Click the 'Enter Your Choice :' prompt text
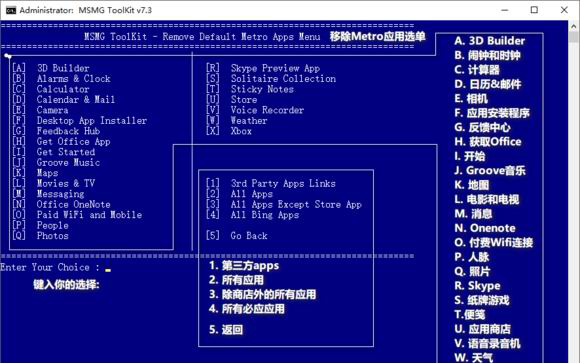The height and width of the screenshot is (363, 580). coord(50,267)
